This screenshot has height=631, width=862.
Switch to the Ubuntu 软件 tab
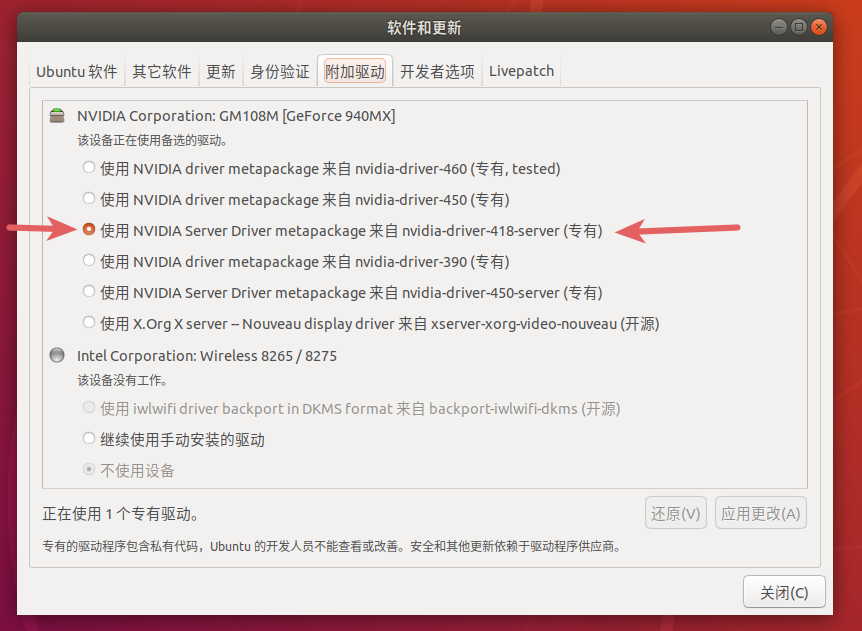coord(76,71)
